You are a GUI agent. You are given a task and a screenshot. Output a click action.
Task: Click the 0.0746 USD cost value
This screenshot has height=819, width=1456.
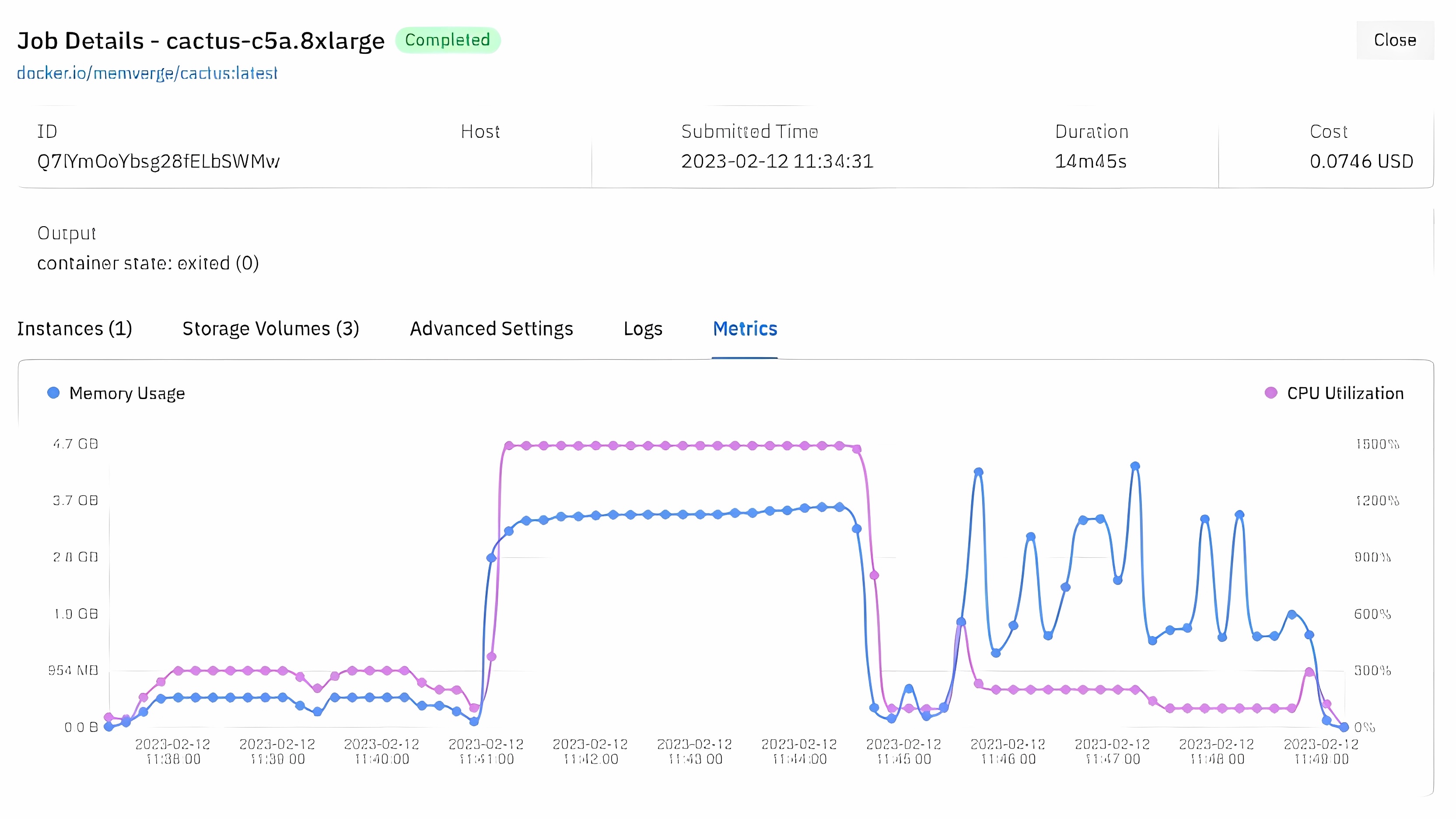[x=1361, y=161]
